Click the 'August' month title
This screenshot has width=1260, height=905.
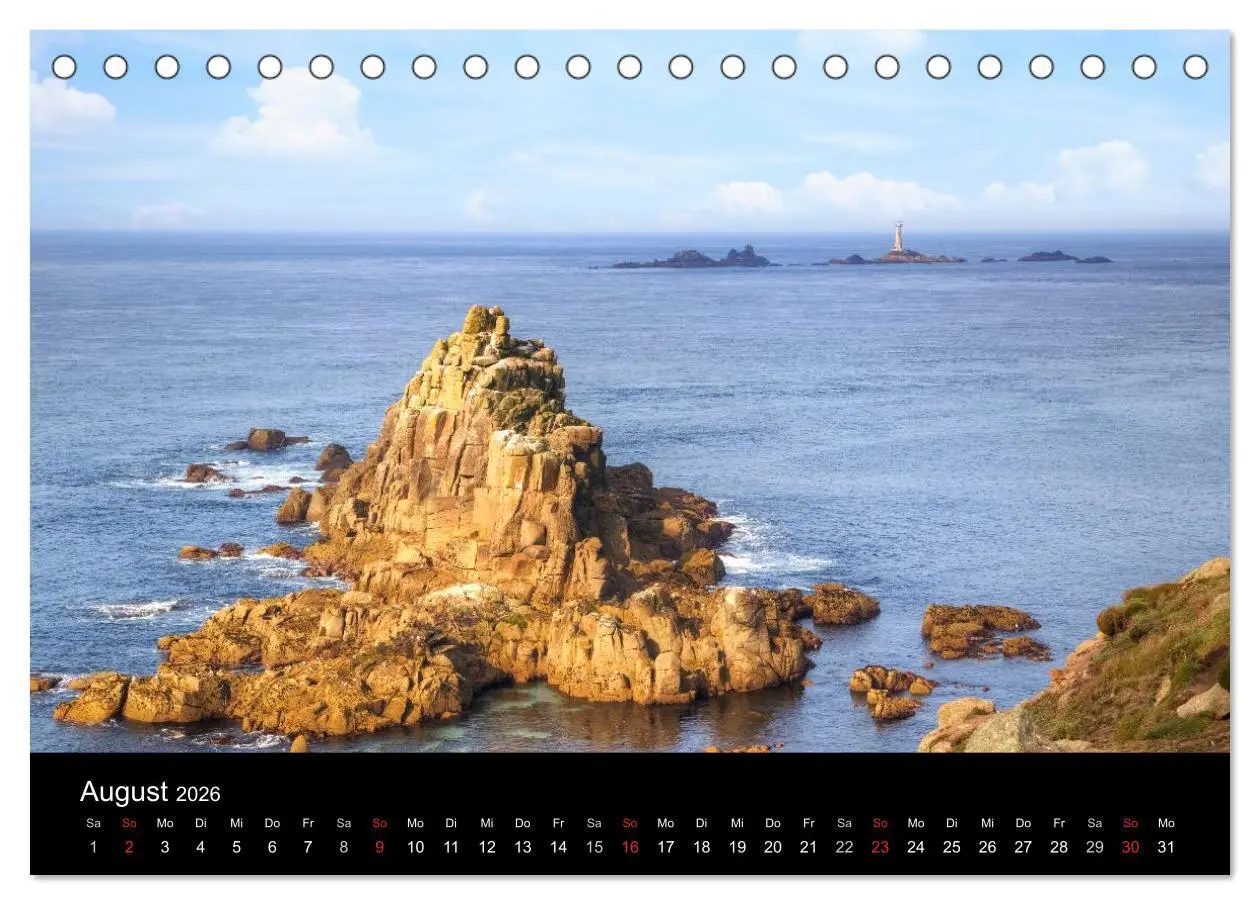pyautogui.click(x=124, y=793)
